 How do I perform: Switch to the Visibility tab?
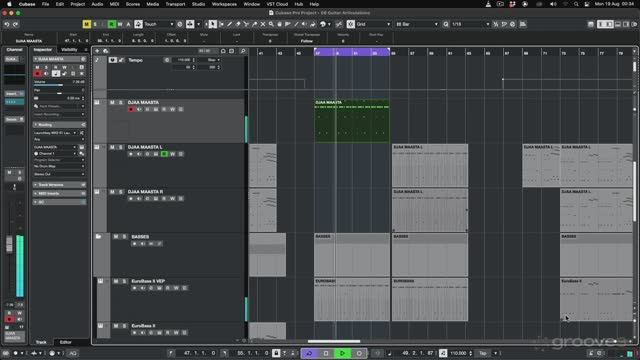pyautogui.click(x=69, y=50)
